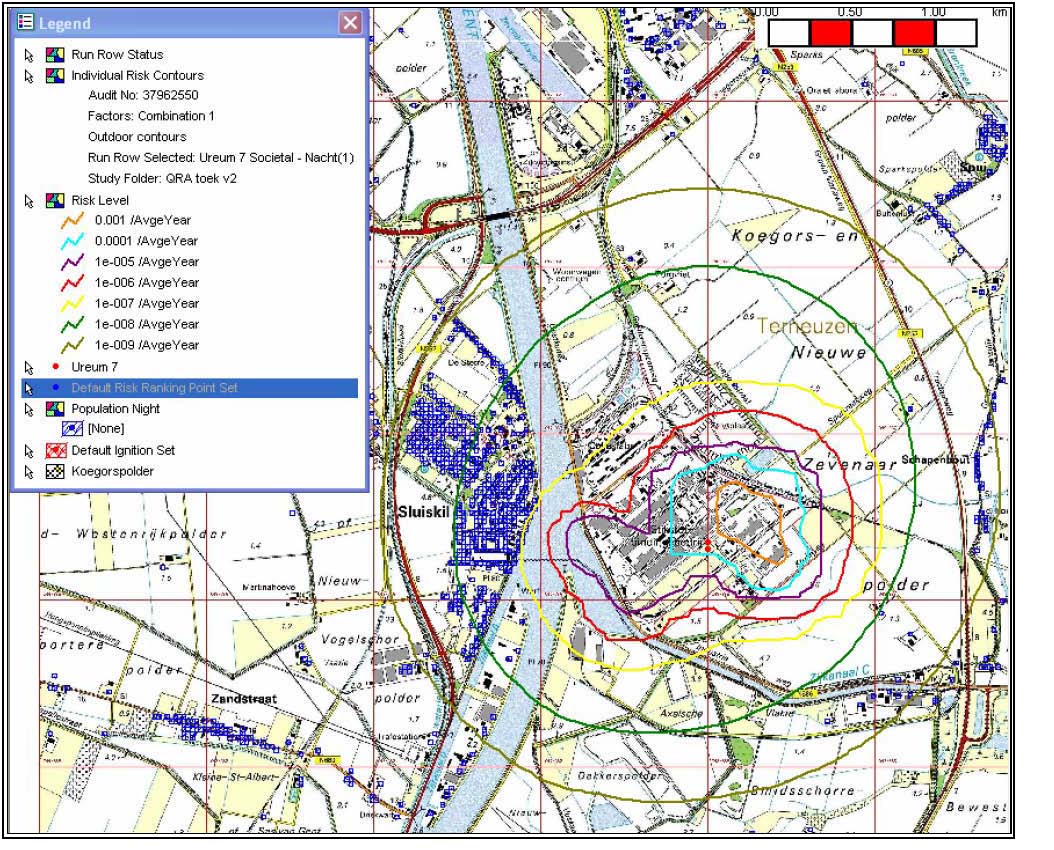Click the red Ureum 7 dot icon
Image resolution: width=1054 pixels, height=850 pixels.
click(56, 366)
